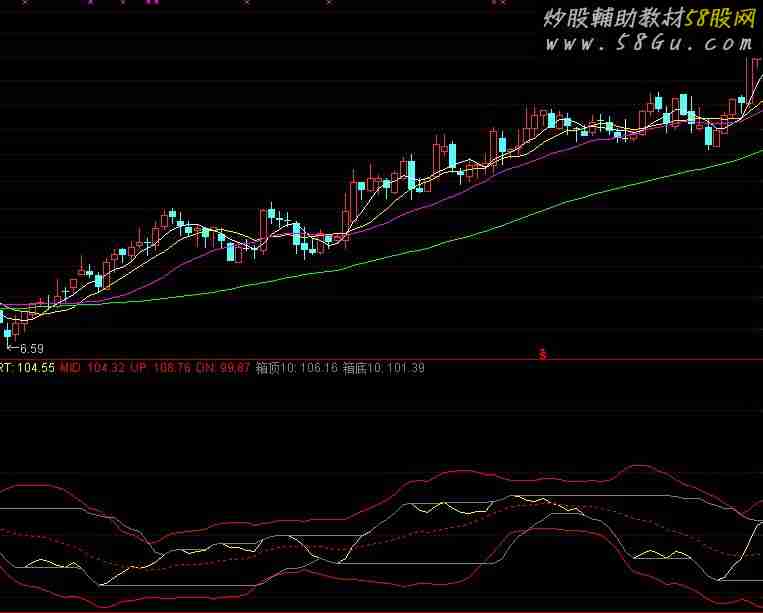The width and height of the screenshot is (763, 613).
Task: Click the arrow beside the 6.59 low
Action: (12, 347)
